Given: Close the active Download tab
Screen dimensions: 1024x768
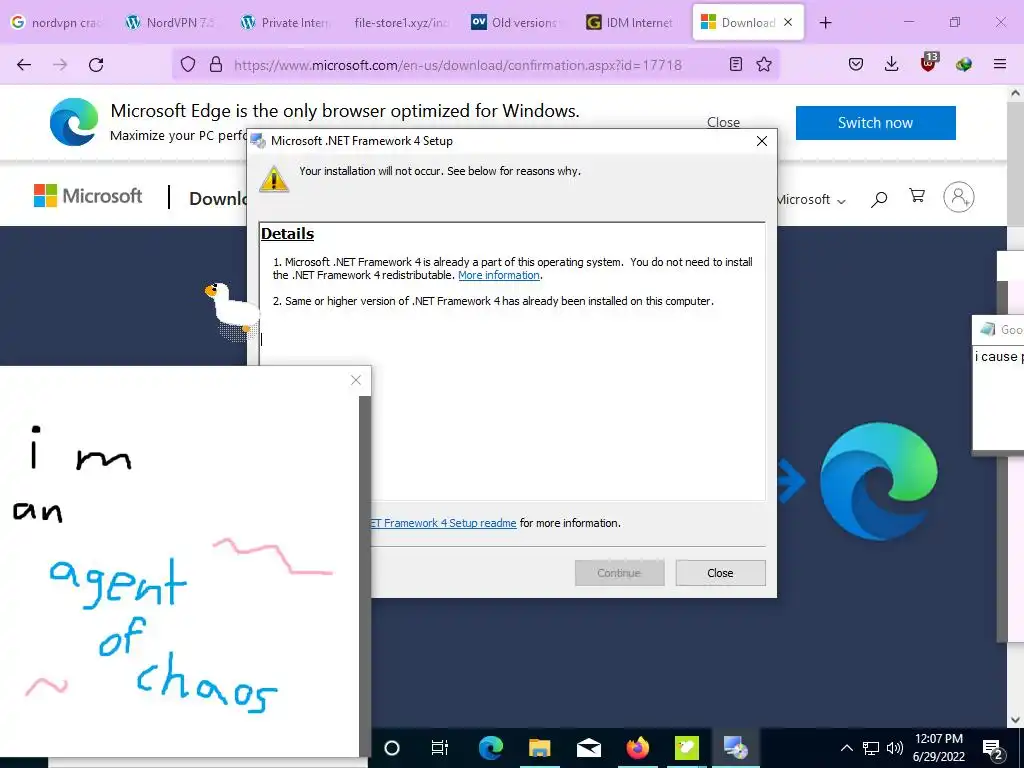Looking at the screenshot, I should click(x=788, y=22).
